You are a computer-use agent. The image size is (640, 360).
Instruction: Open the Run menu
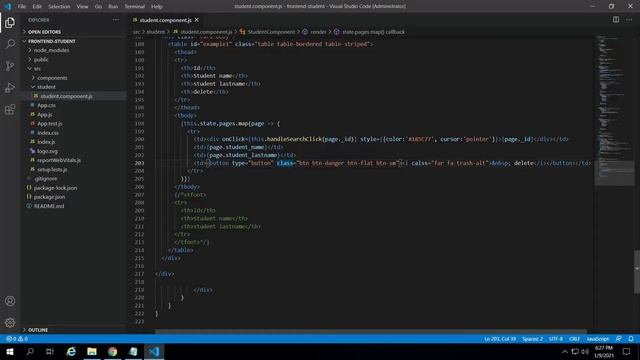(x=113, y=6)
